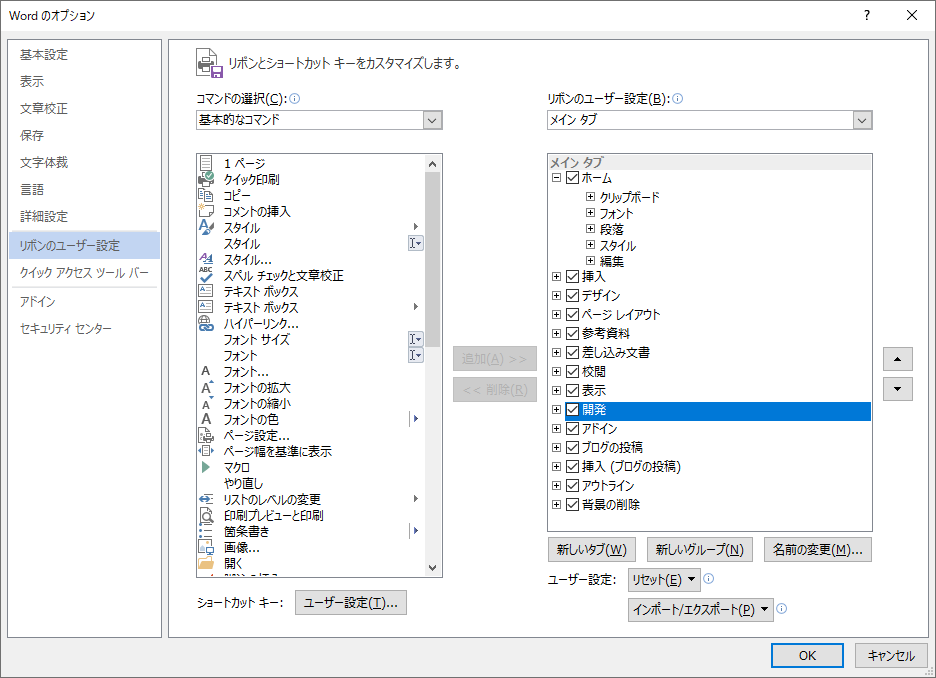Click the ページ設定... icon
The image size is (936, 678).
coord(206,435)
